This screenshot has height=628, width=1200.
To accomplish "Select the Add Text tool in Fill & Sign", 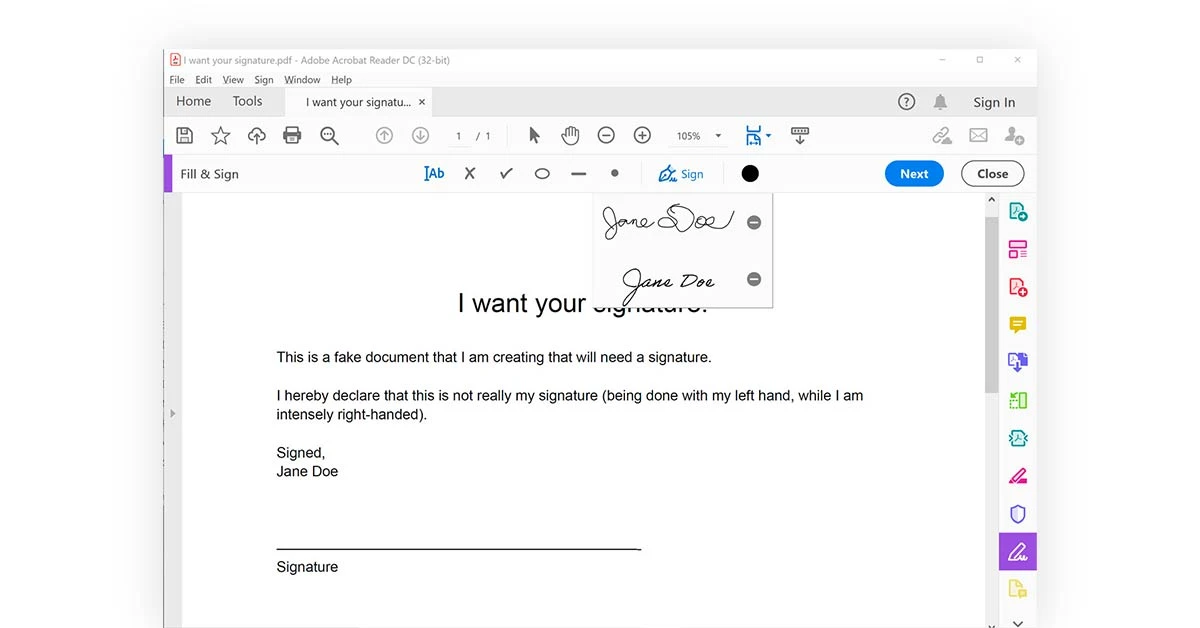I will pos(433,173).
